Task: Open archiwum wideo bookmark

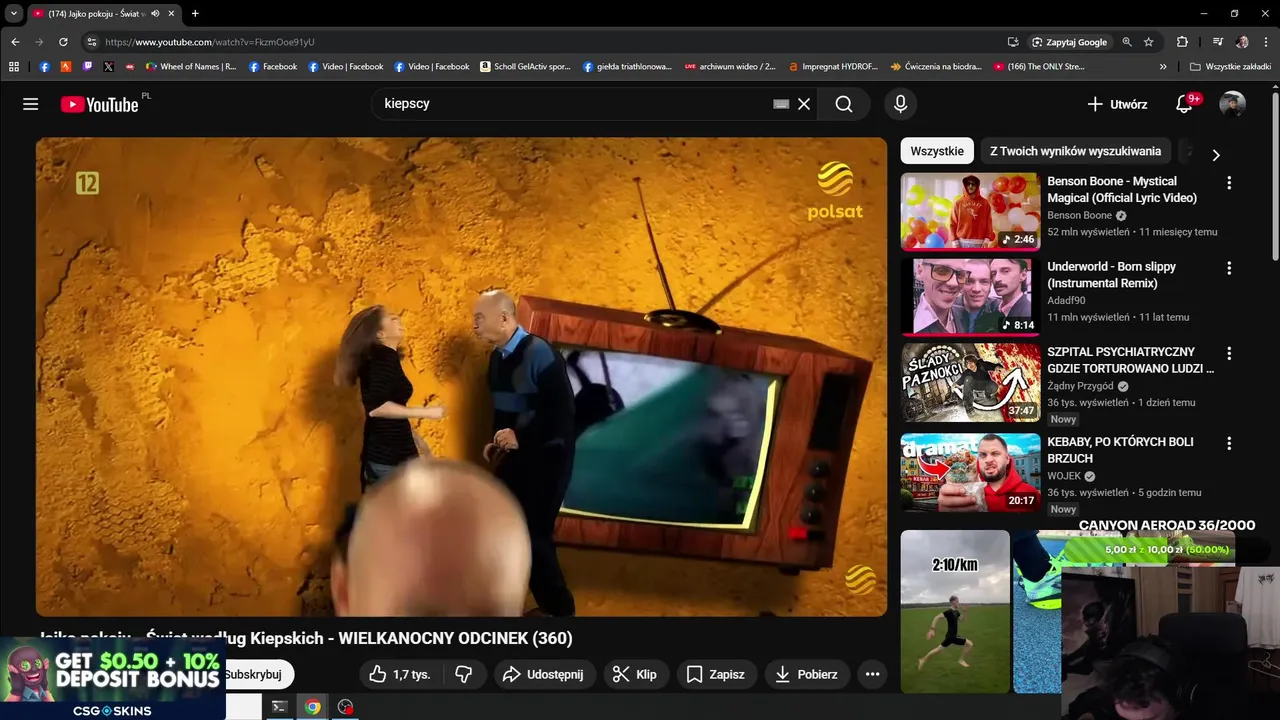Action: click(730, 67)
